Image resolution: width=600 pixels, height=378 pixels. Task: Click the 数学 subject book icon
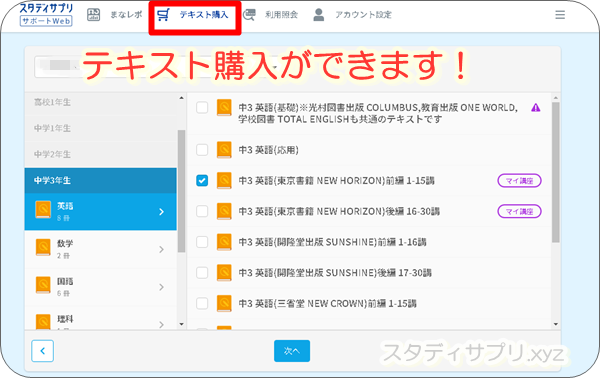click(x=43, y=248)
